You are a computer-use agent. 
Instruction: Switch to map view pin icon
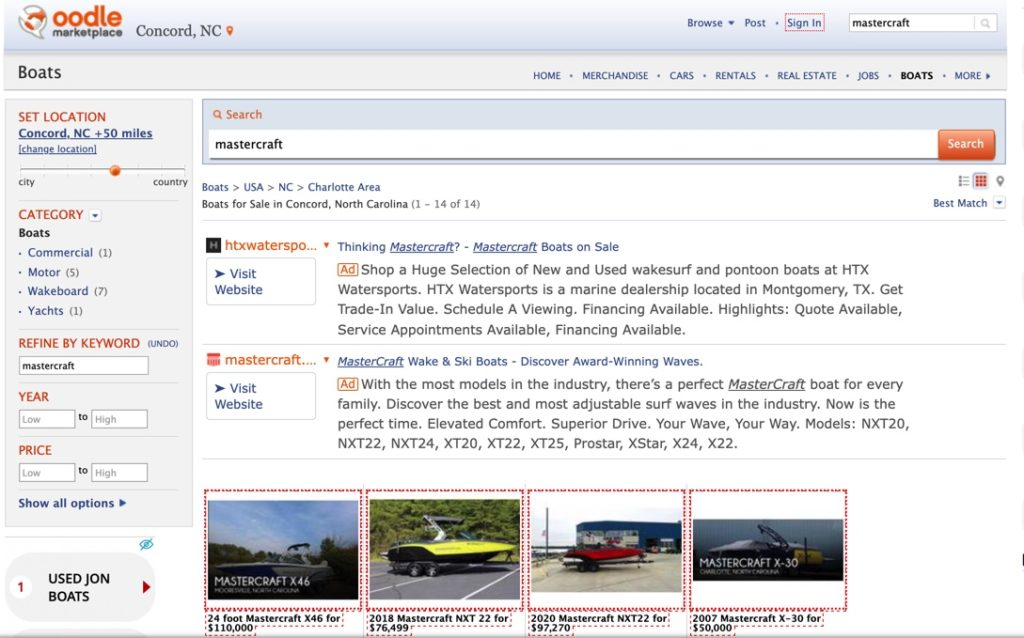click(999, 181)
